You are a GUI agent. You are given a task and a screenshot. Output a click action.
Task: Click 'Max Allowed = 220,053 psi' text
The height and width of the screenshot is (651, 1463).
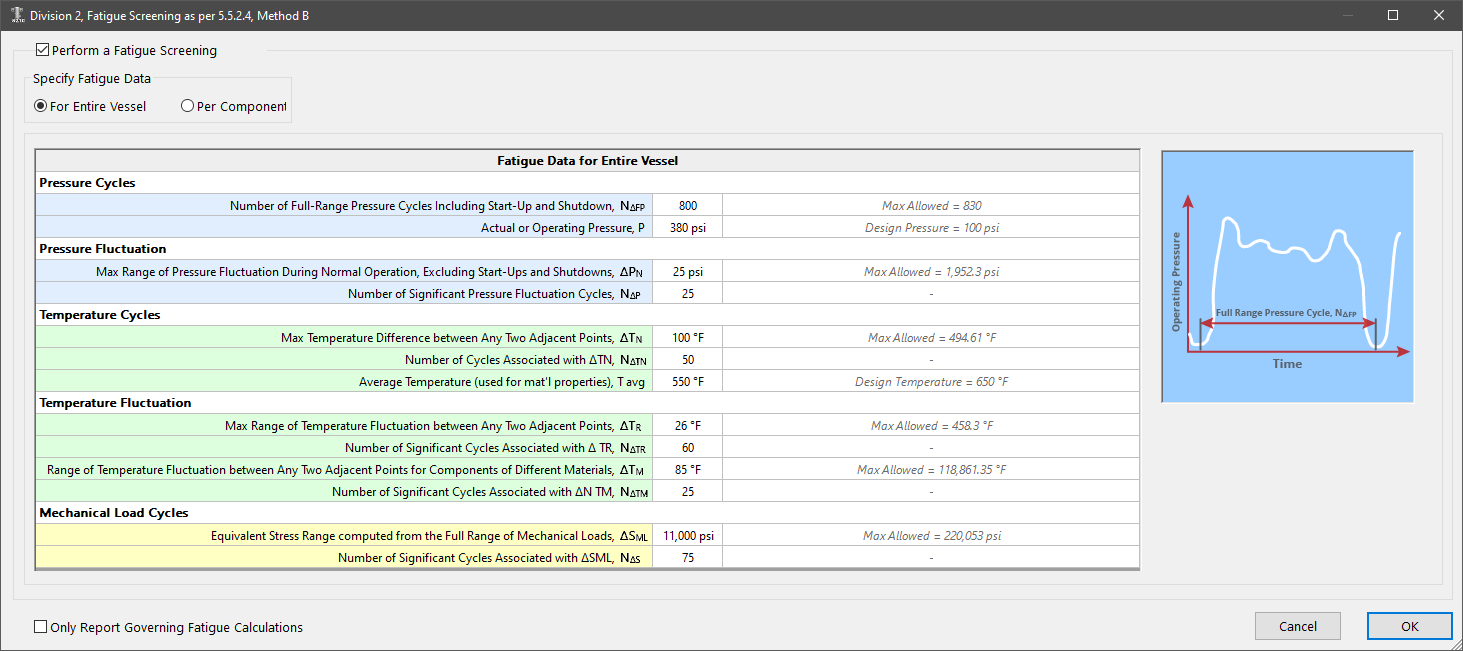point(931,535)
